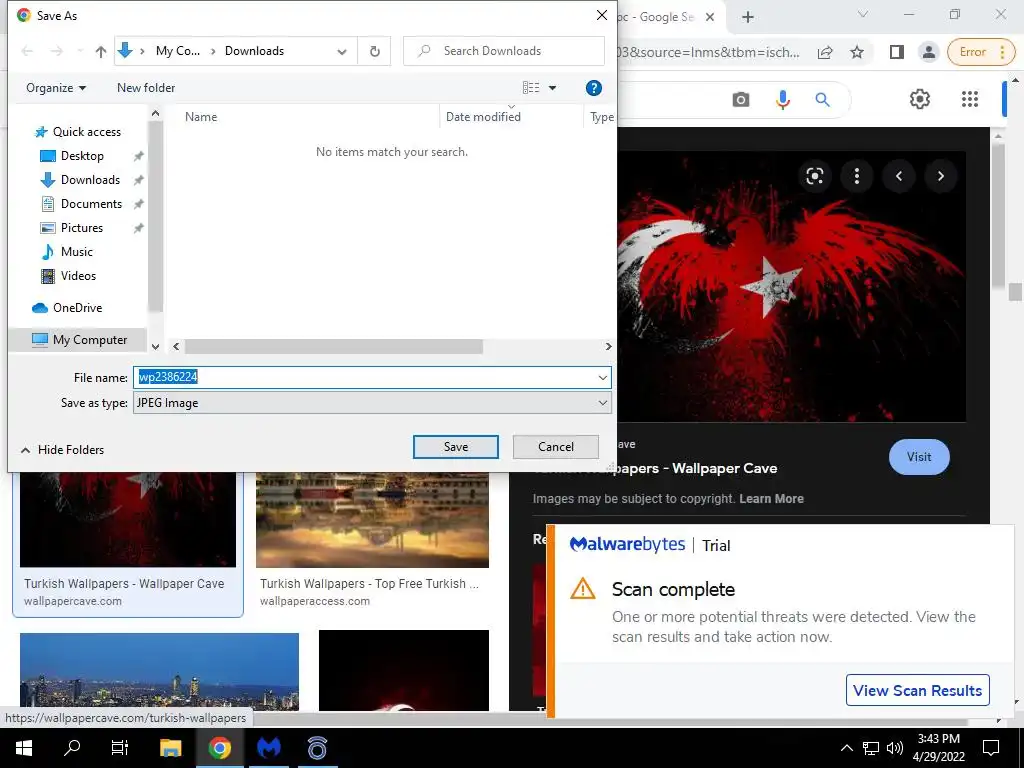1024x768 pixels.
Task: Click the Forward arrow in Save As dialog
Action: click(57, 51)
